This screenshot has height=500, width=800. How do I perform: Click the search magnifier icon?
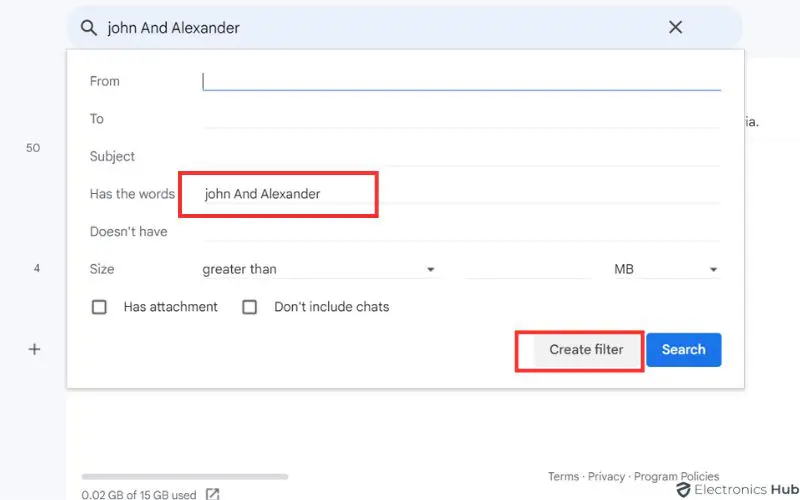[x=88, y=28]
